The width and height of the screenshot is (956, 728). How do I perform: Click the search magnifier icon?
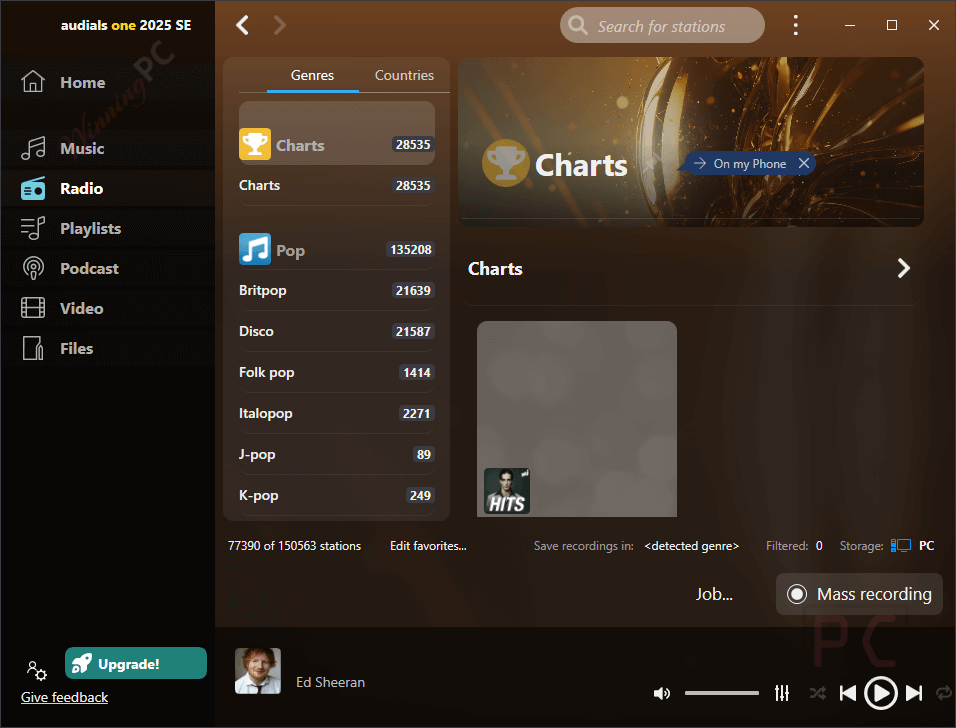[x=577, y=25]
